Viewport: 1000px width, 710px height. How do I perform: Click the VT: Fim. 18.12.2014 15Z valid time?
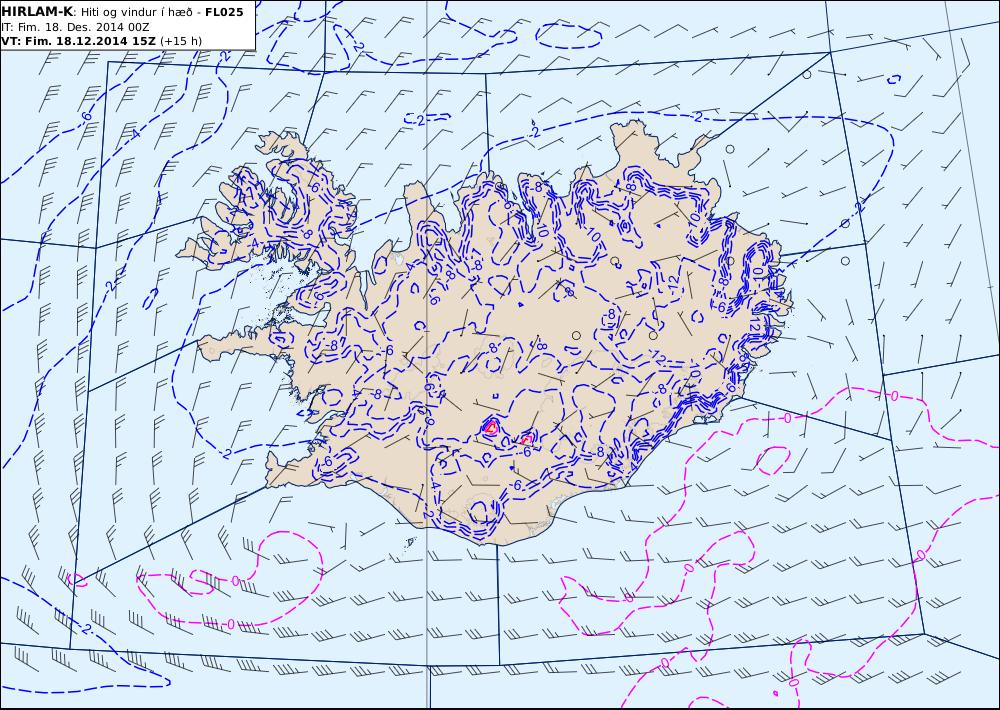pos(79,41)
